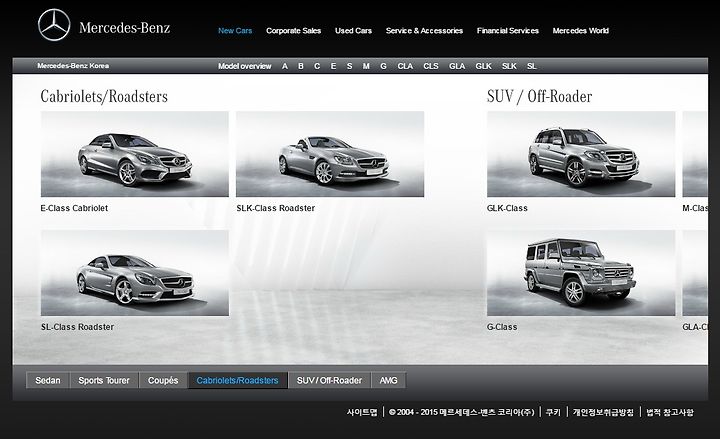This screenshot has height=439, width=720.
Task: Open the GLK-Class SUV image
Action: pyautogui.click(x=581, y=154)
